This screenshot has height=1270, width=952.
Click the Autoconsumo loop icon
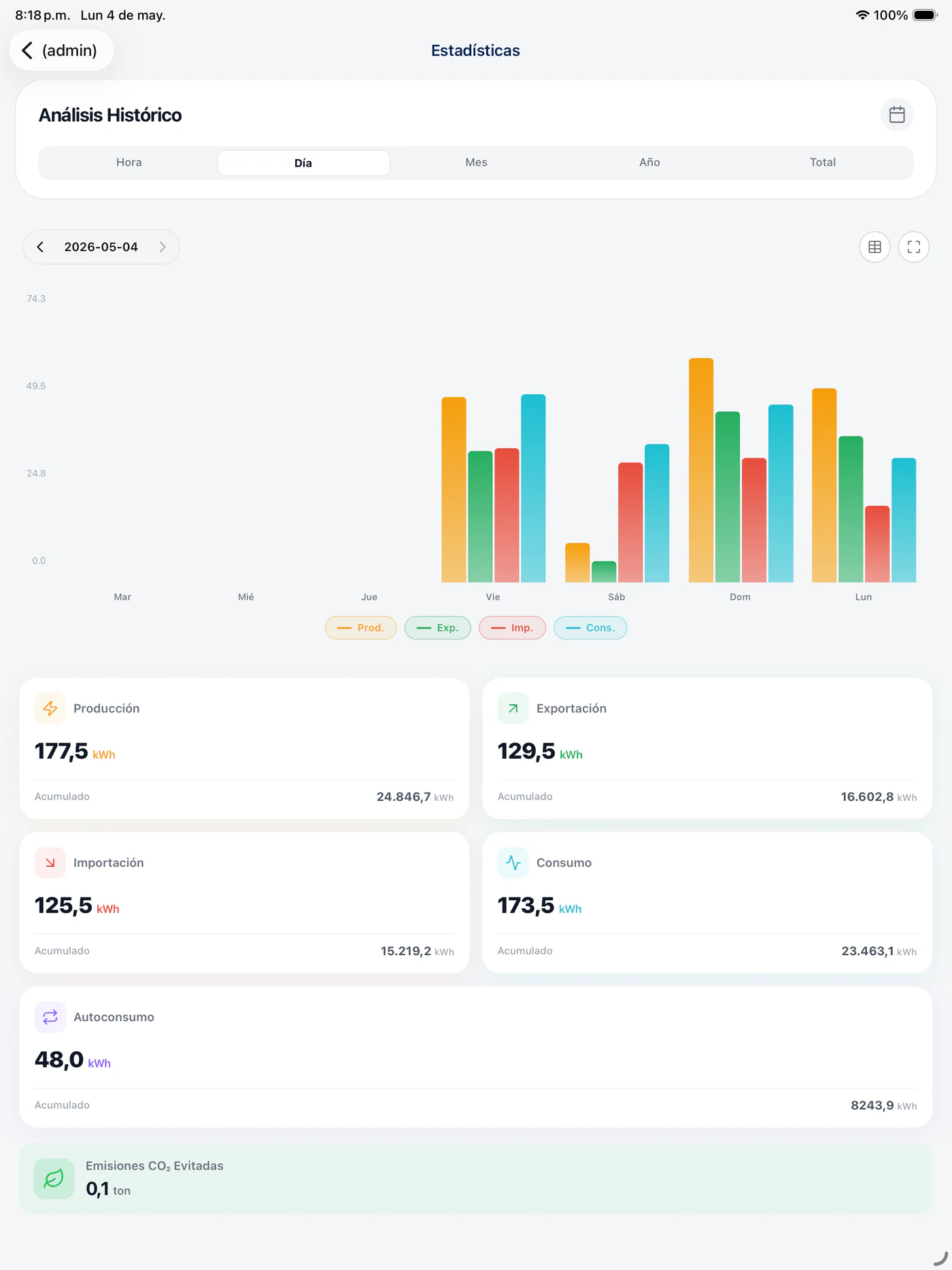tap(50, 1017)
